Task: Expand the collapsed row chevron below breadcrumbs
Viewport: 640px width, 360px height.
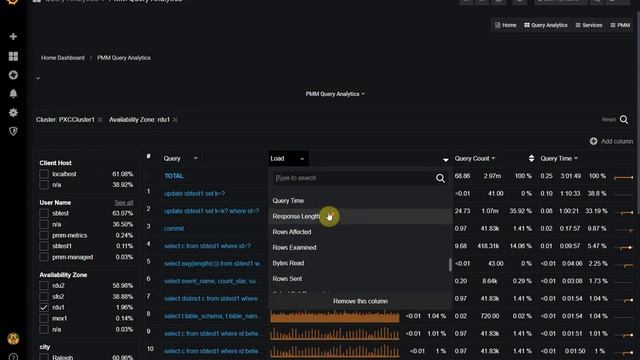Action: 38,78
